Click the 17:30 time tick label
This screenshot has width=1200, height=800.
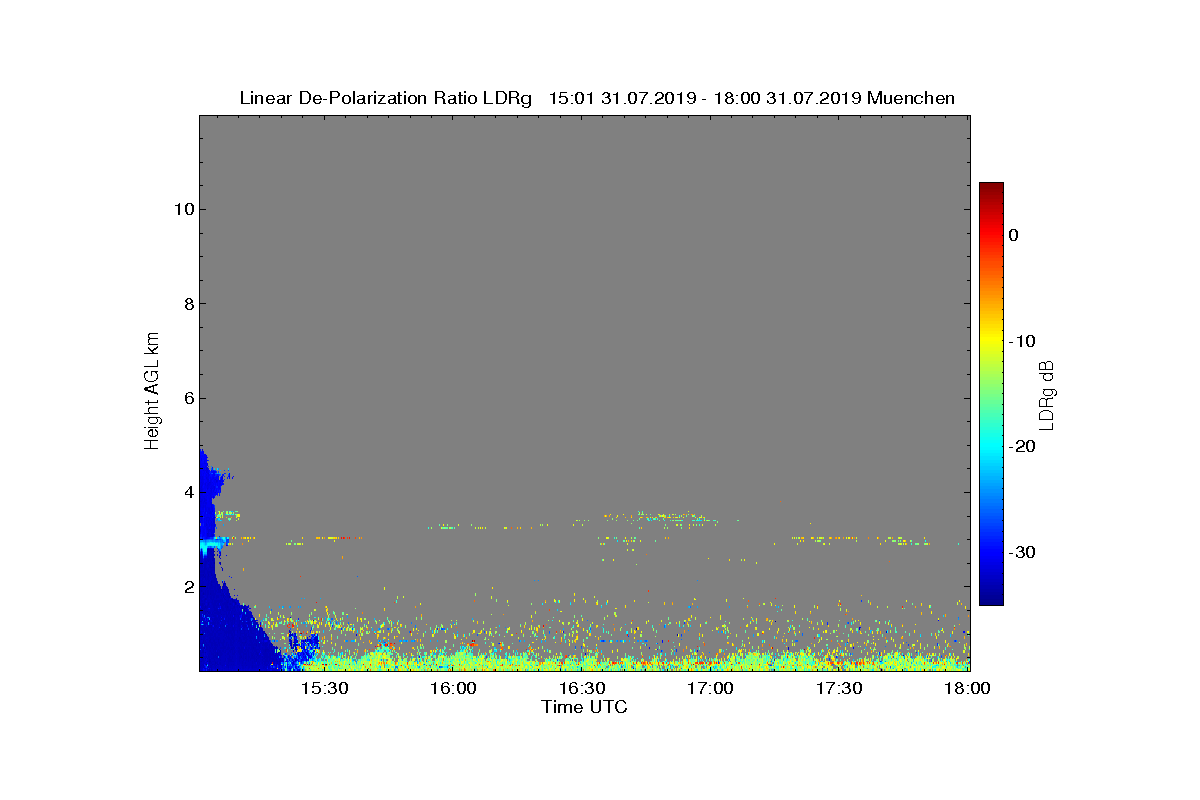coord(841,689)
